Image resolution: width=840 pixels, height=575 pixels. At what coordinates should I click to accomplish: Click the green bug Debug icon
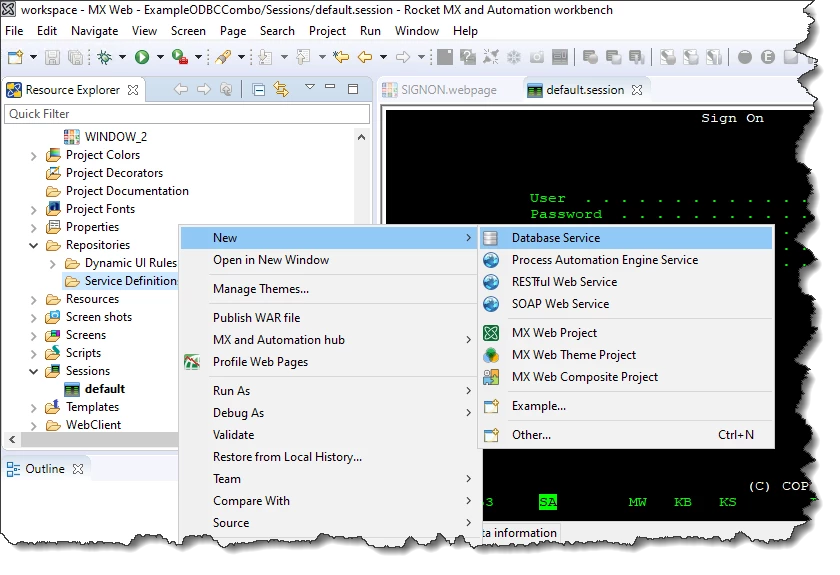click(104, 57)
